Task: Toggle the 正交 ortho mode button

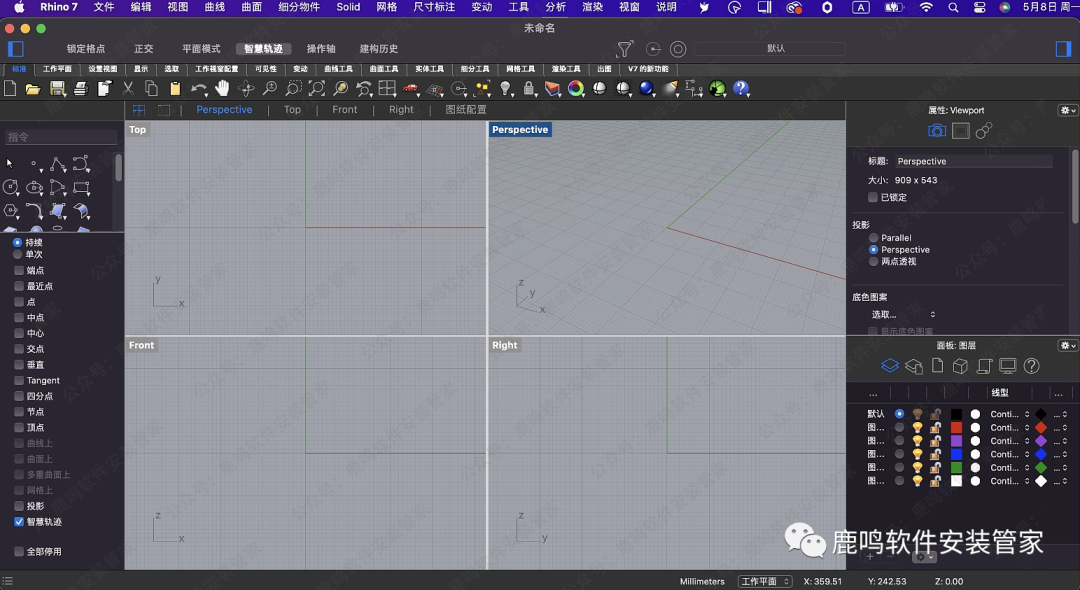Action: pos(144,49)
